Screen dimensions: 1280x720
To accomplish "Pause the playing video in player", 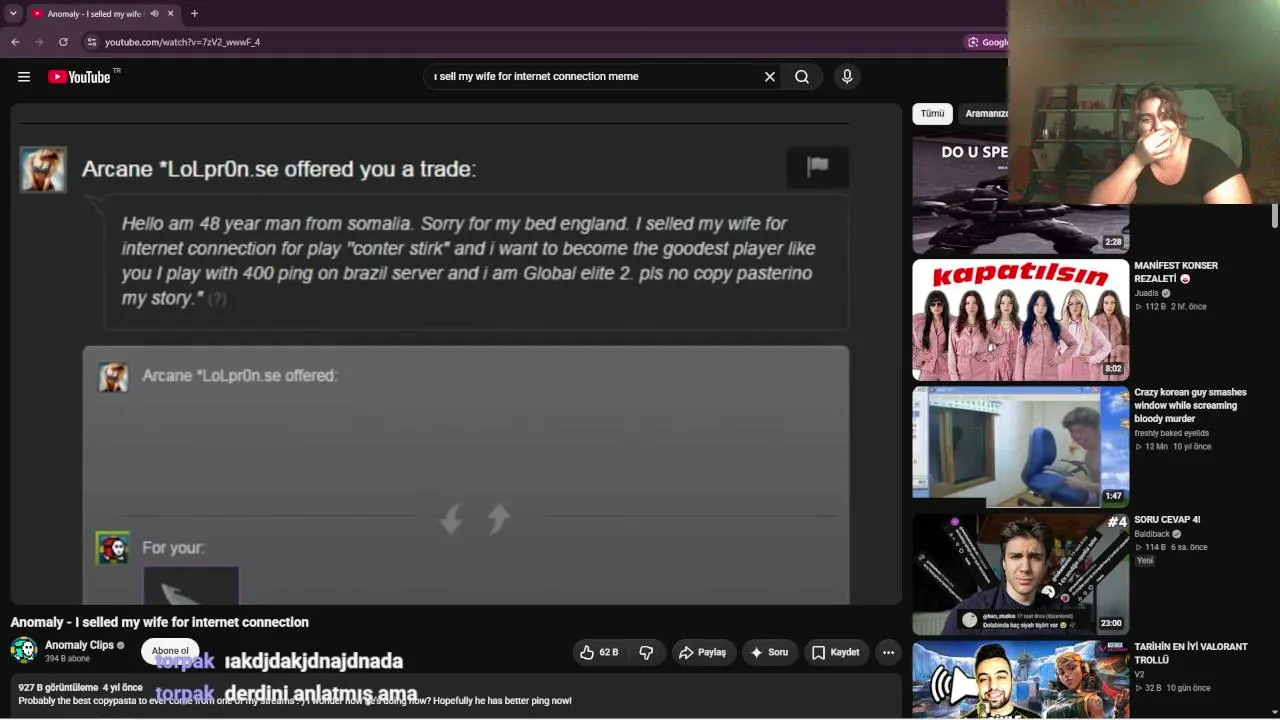I will (456, 354).
